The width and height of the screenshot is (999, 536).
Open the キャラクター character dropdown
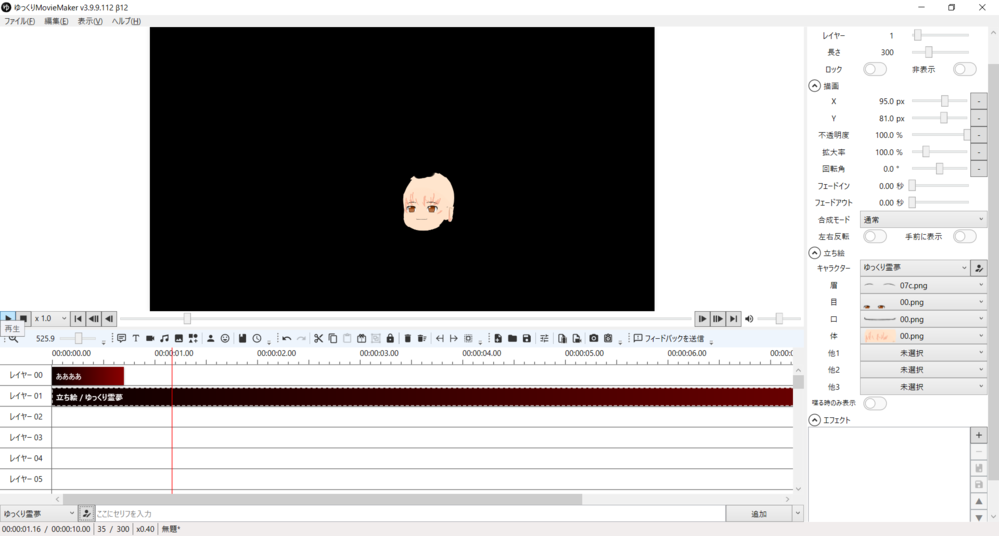click(x=914, y=268)
